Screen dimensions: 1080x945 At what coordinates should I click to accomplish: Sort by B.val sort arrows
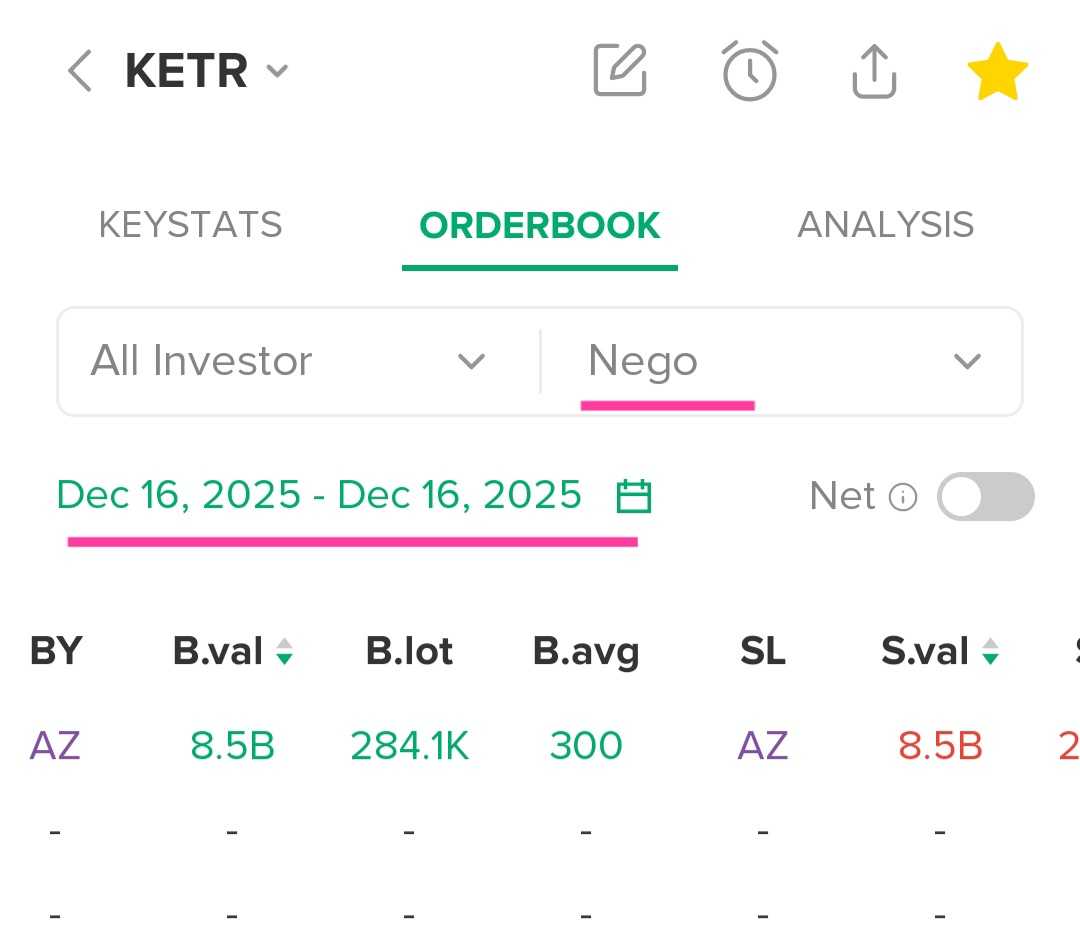[x=285, y=652]
